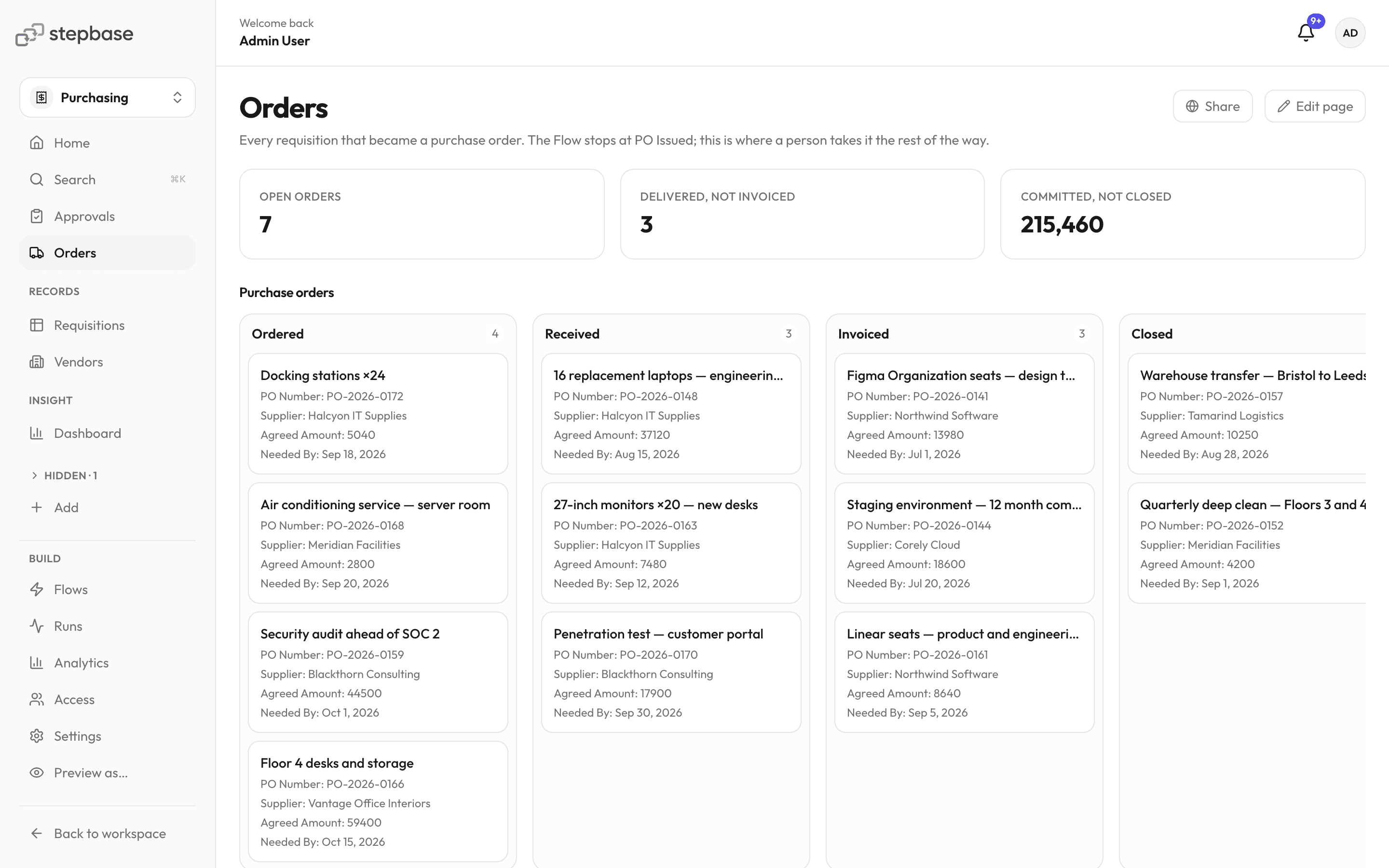
Task: Click the Vendors building icon
Action: coord(37,362)
